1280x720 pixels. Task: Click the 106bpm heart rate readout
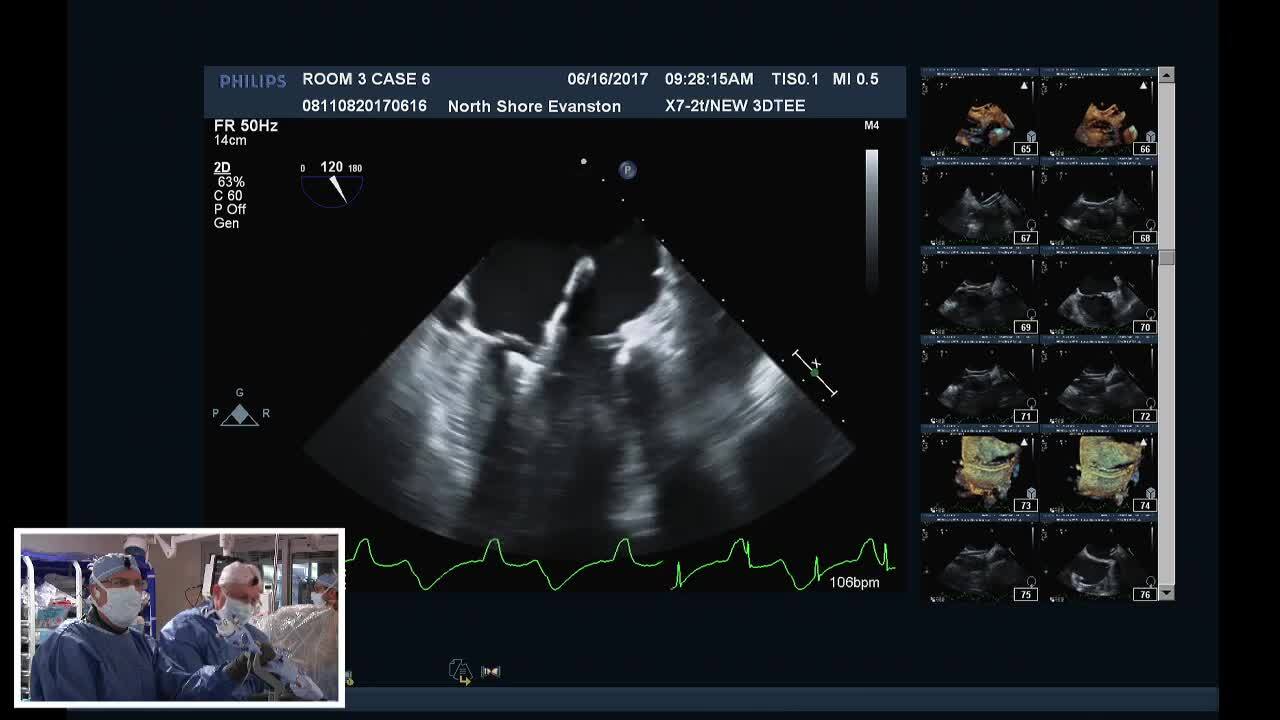[854, 582]
